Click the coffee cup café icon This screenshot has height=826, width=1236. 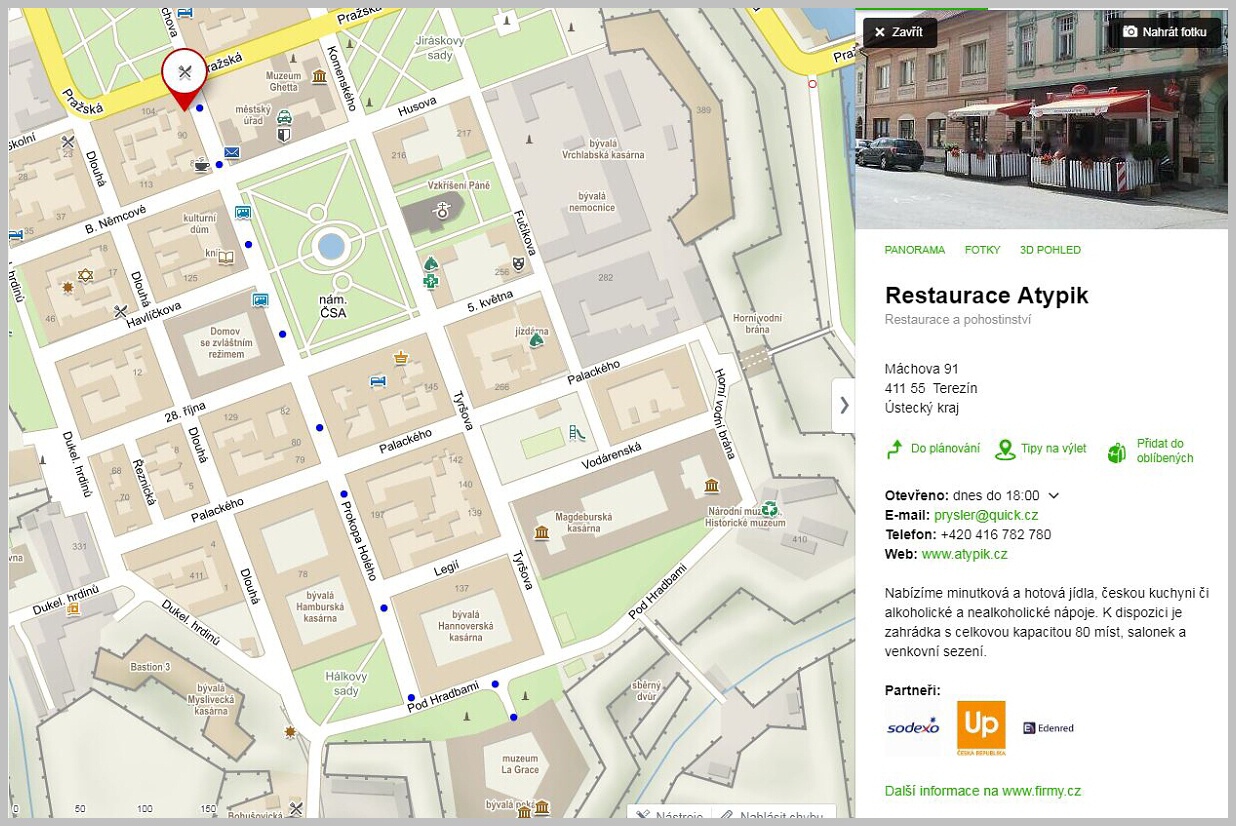[x=202, y=164]
